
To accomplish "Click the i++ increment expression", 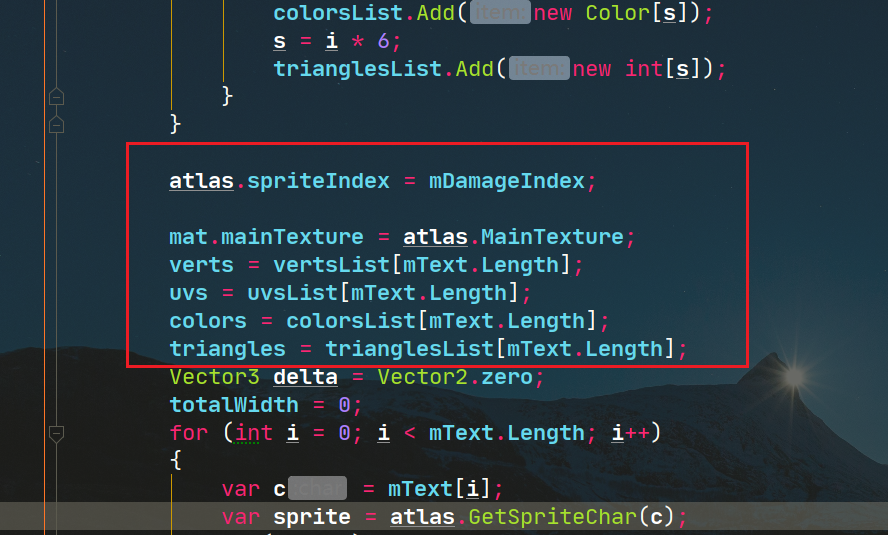I will point(630,433).
